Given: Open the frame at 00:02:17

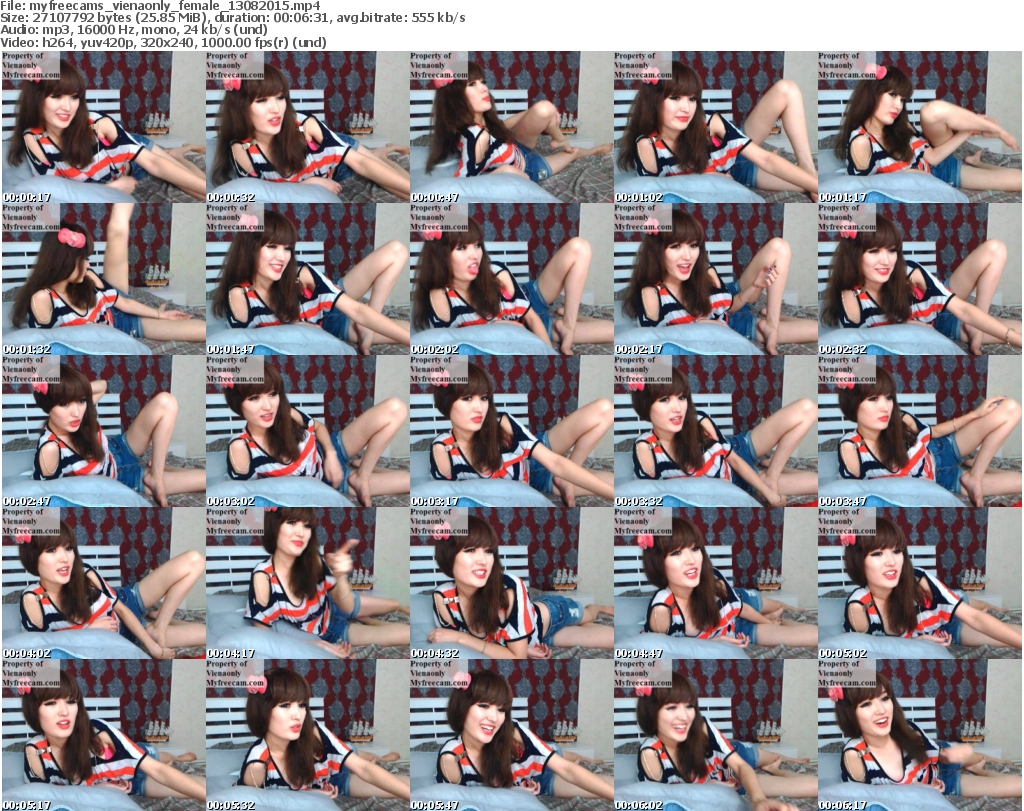Looking at the screenshot, I should (x=715, y=279).
